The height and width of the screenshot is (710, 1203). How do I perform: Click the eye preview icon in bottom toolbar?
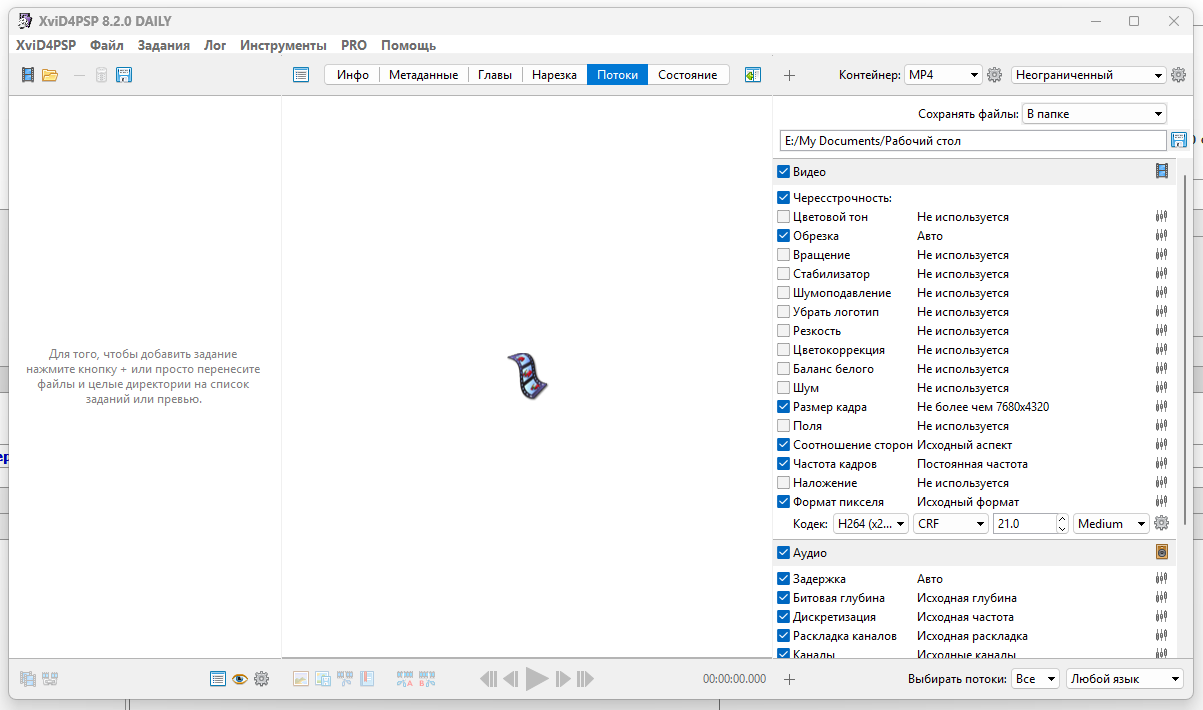(240, 678)
